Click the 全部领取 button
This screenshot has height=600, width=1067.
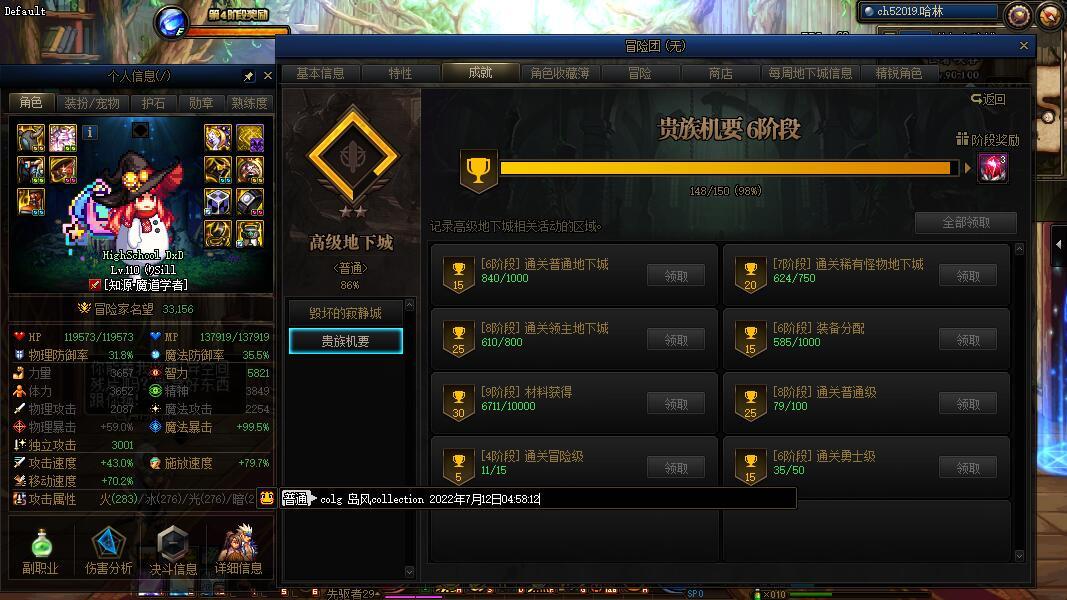tap(966, 222)
